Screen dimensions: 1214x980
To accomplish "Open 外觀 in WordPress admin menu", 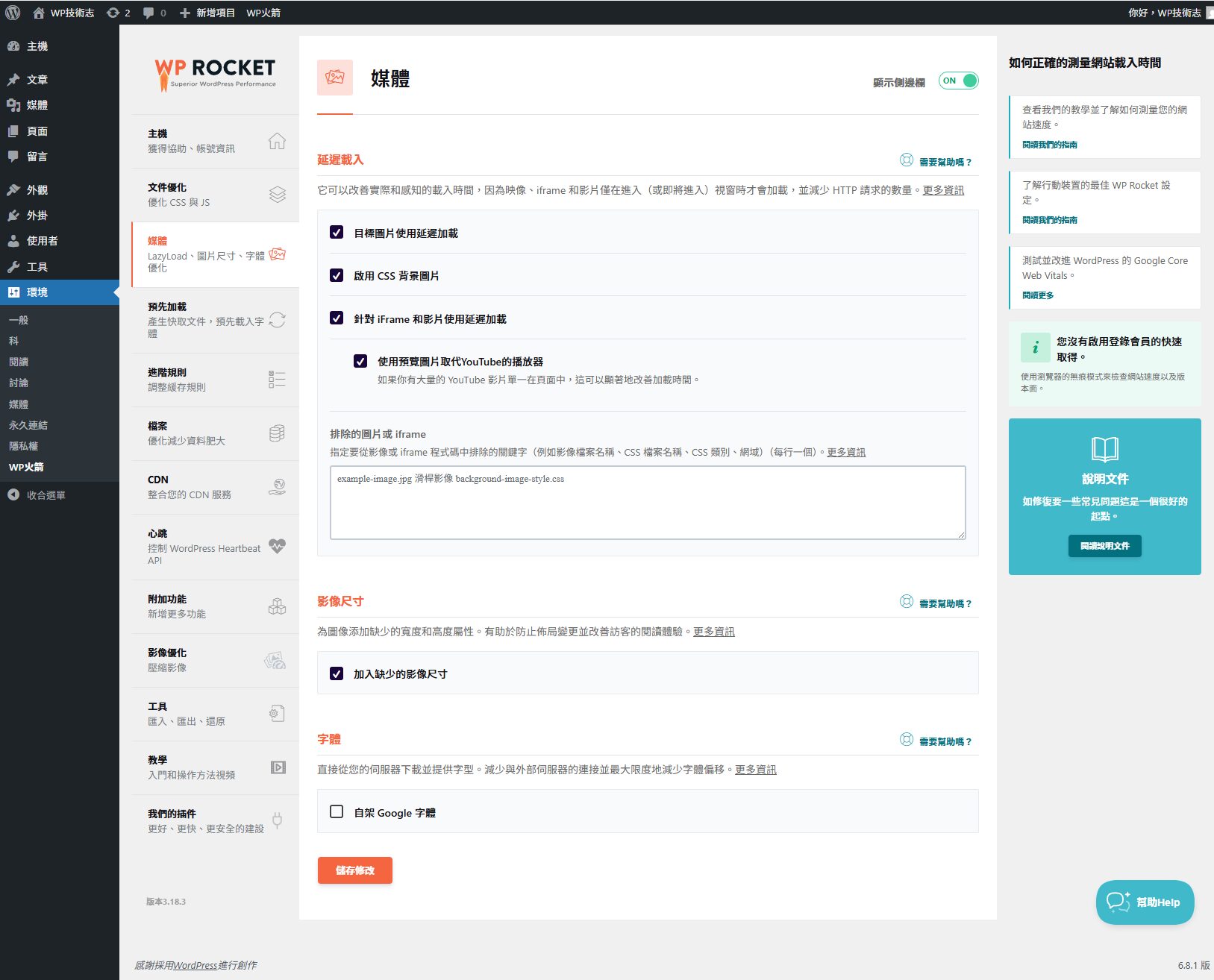I will [60, 190].
